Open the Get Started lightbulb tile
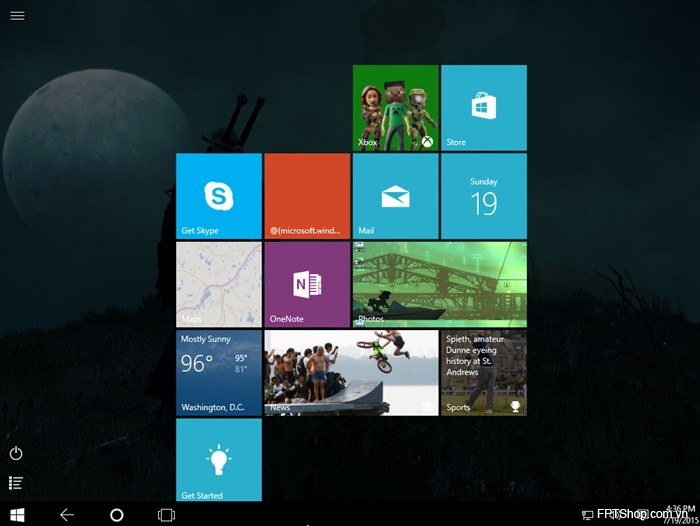The image size is (700, 526). 219,459
